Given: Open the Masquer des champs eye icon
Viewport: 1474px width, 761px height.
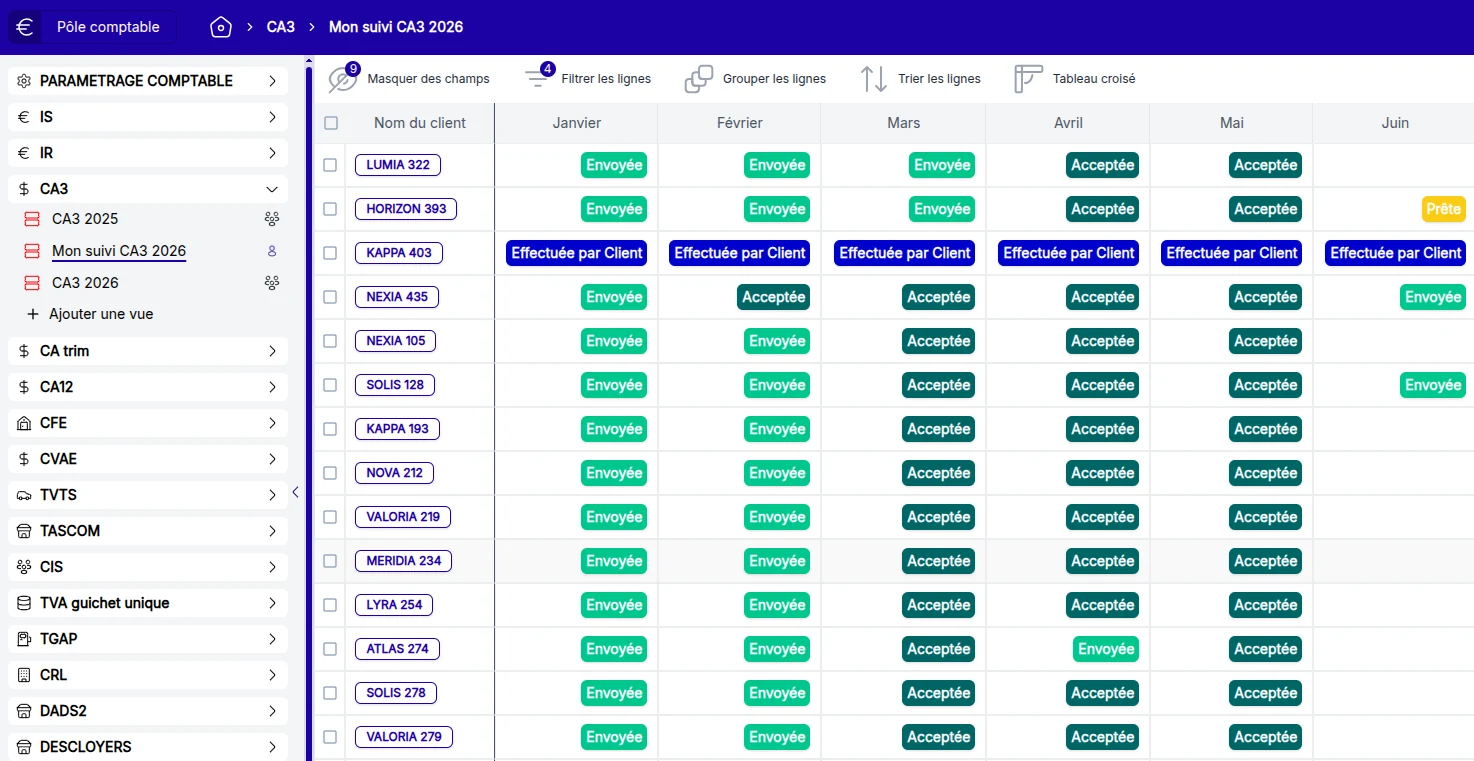Looking at the screenshot, I should point(343,79).
